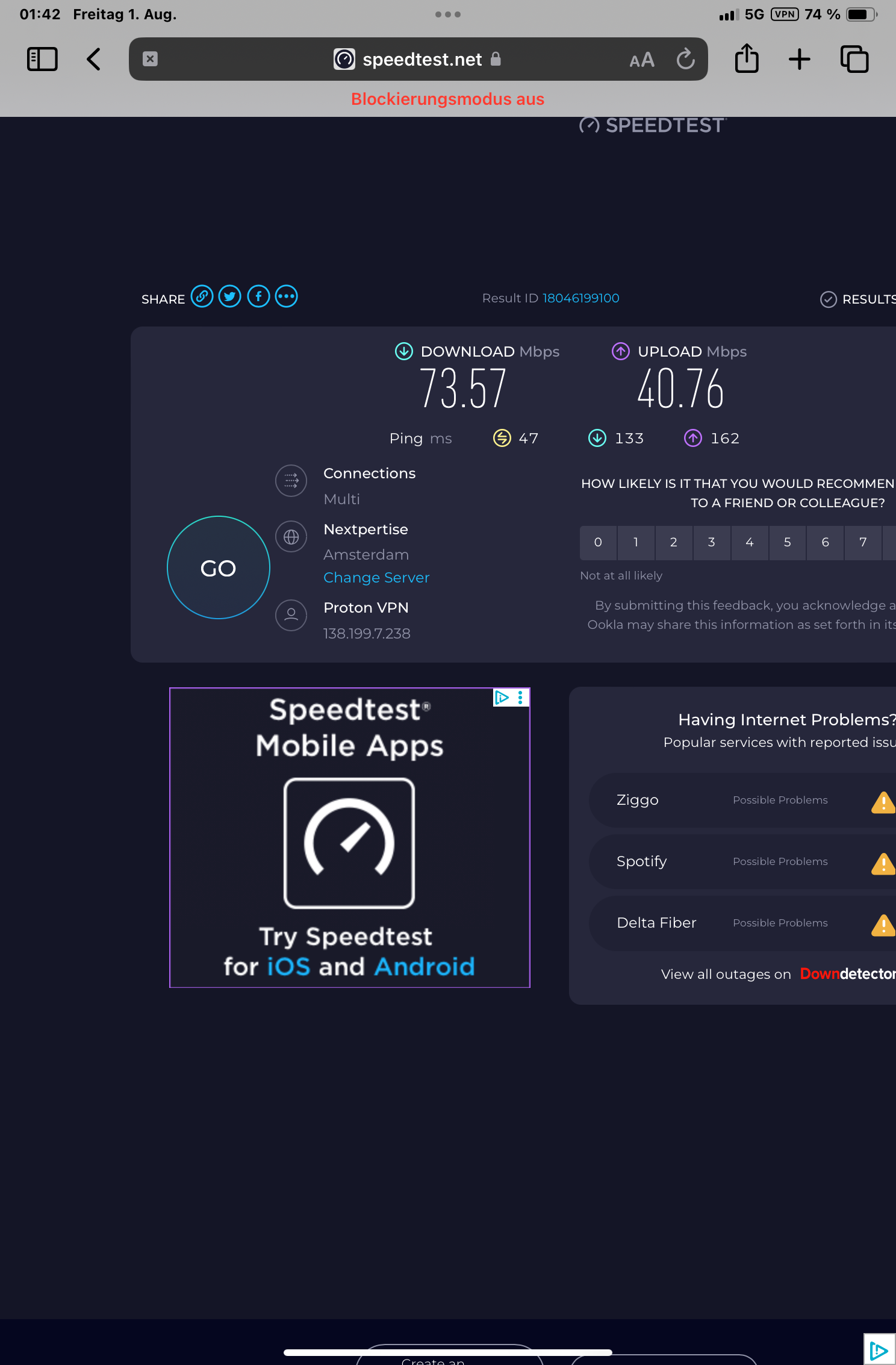Rate recommendation score 4
896x1365 pixels.
pos(750,542)
